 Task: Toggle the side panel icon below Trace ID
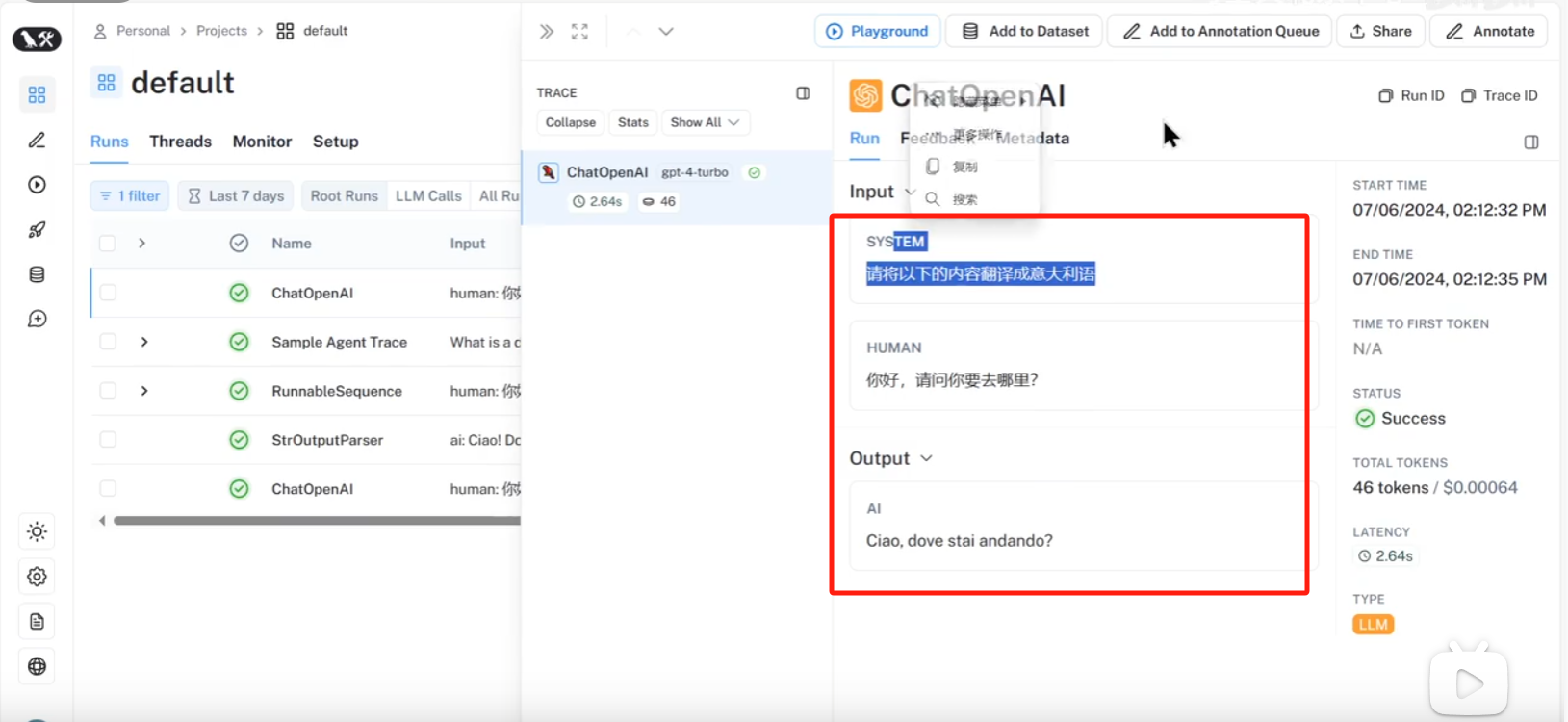click(x=1531, y=142)
